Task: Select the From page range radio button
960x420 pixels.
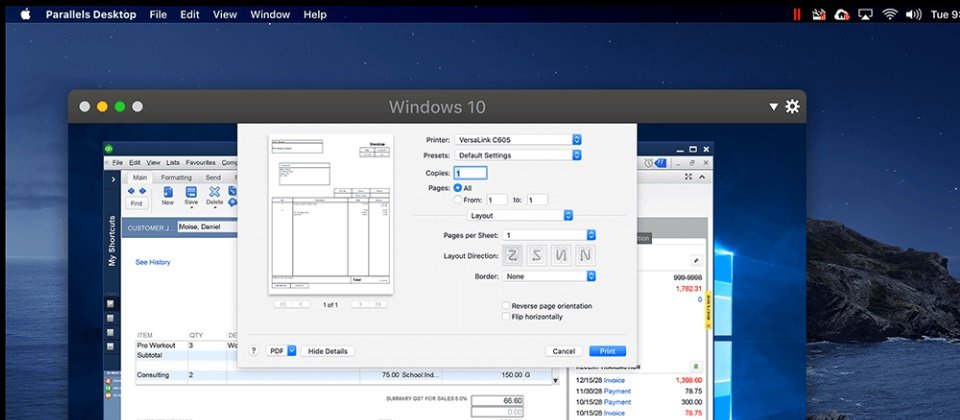Action: pos(457,200)
